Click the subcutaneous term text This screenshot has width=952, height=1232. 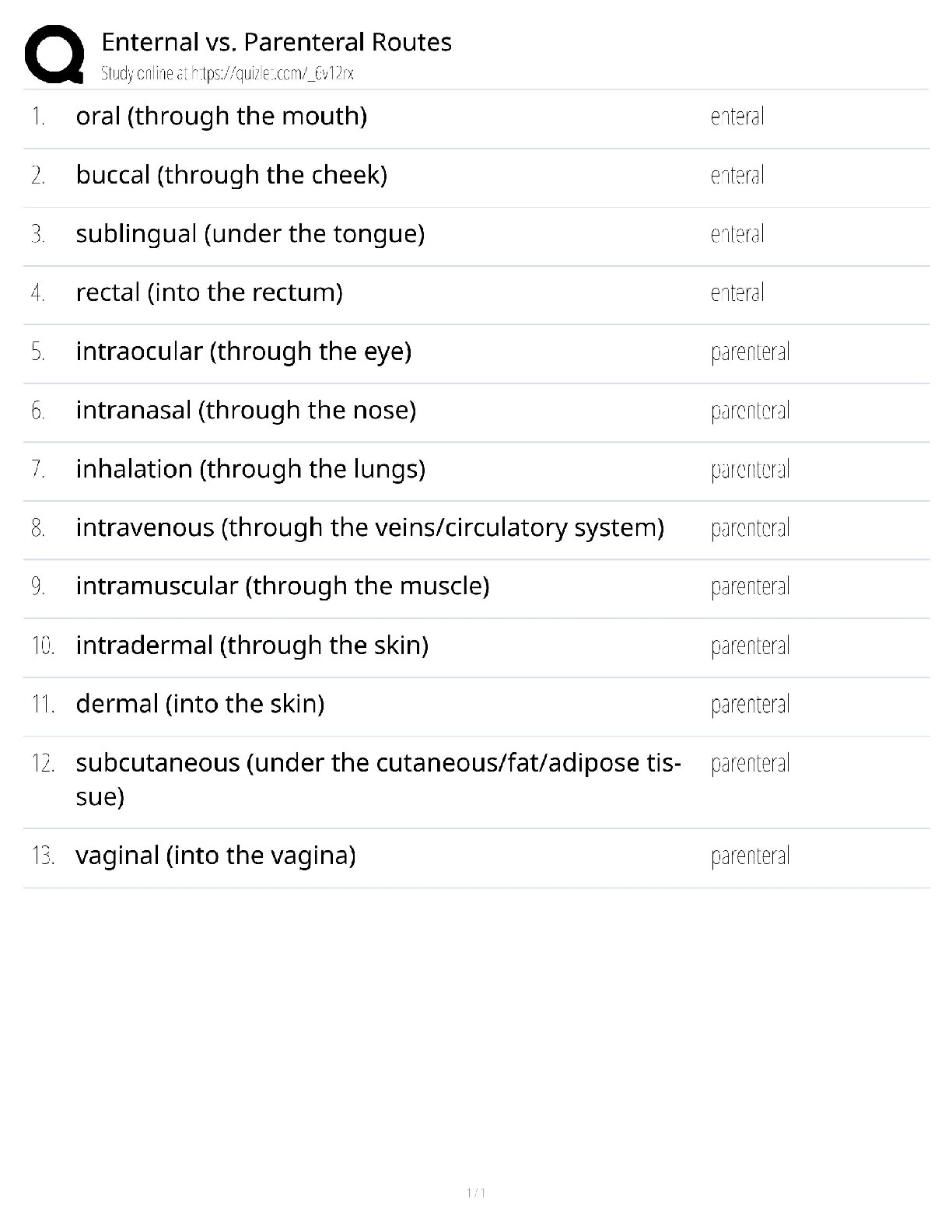point(378,763)
